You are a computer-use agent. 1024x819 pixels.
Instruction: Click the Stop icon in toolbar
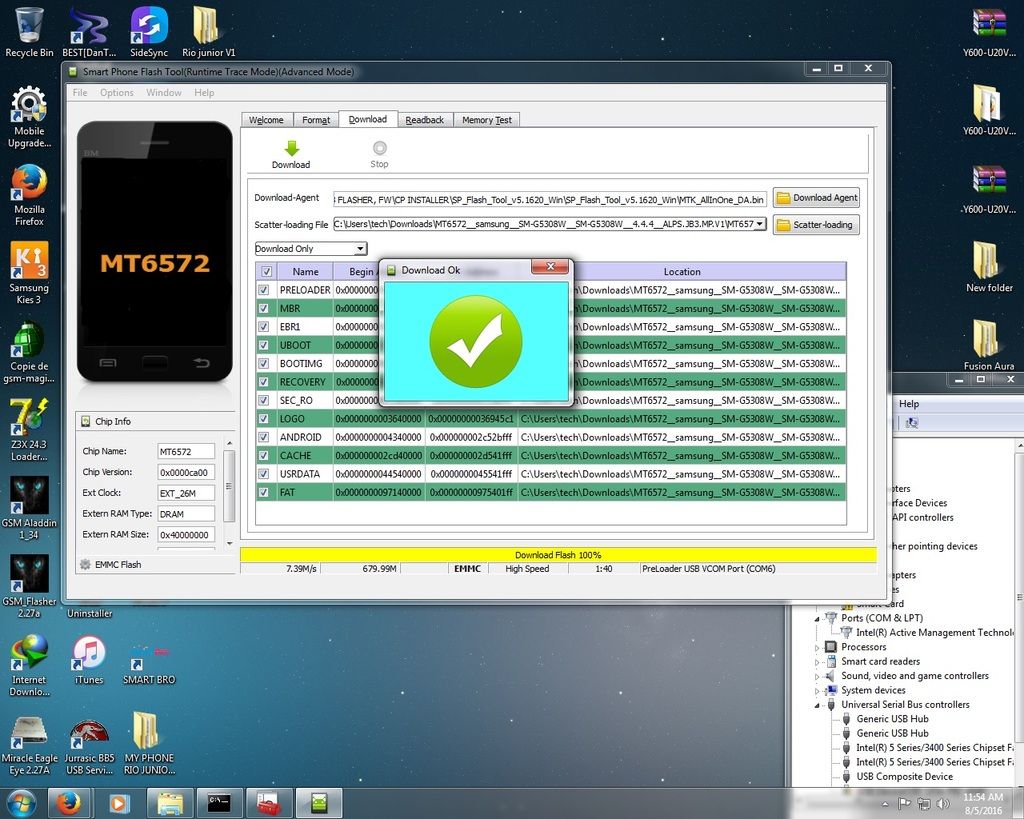[379, 149]
